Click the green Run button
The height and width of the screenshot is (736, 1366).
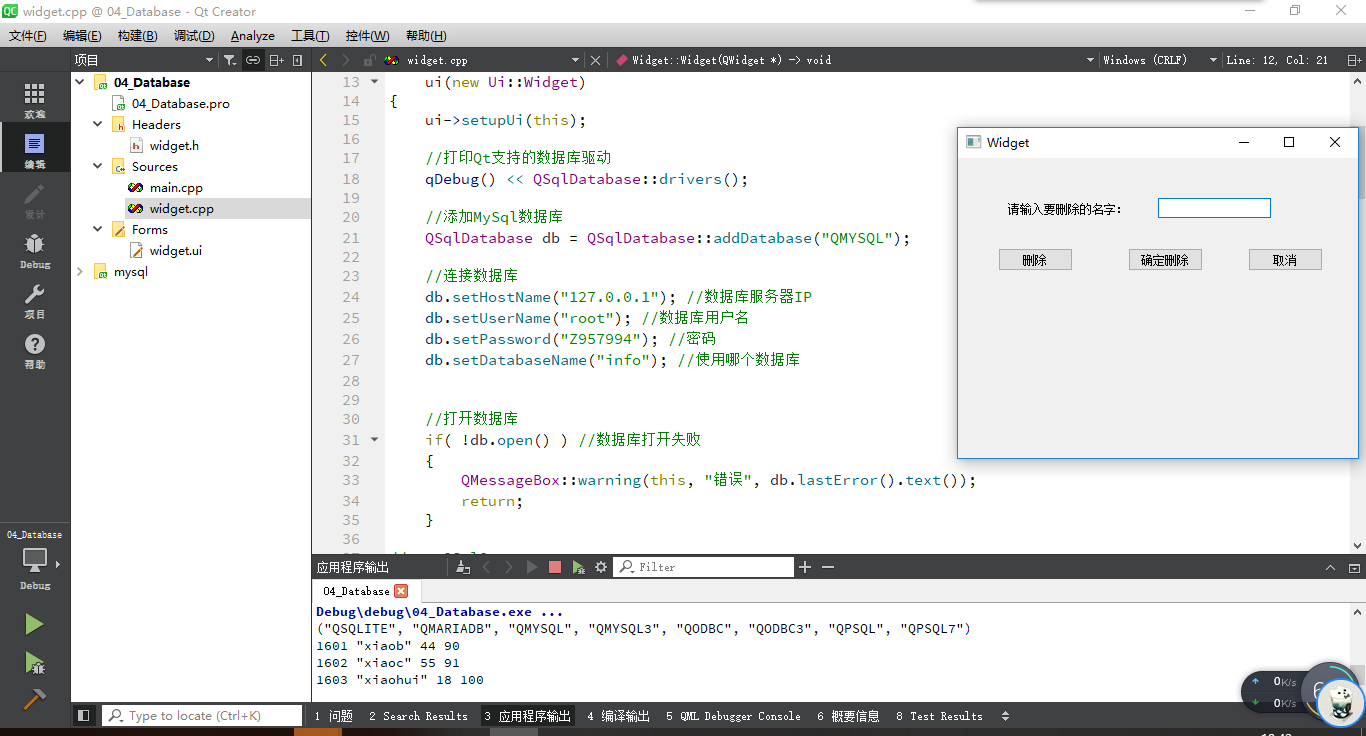[x=34, y=624]
